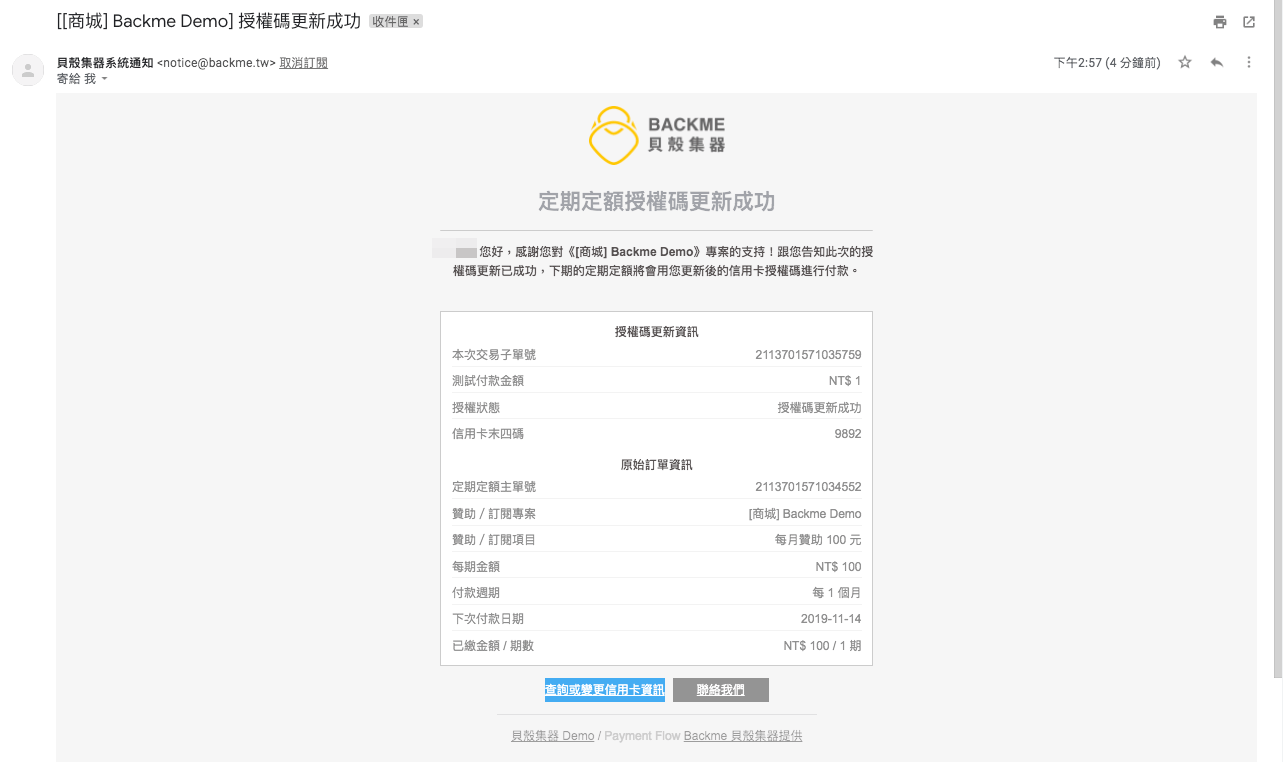
Task: Print this email with the printer icon
Action: (1219, 22)
